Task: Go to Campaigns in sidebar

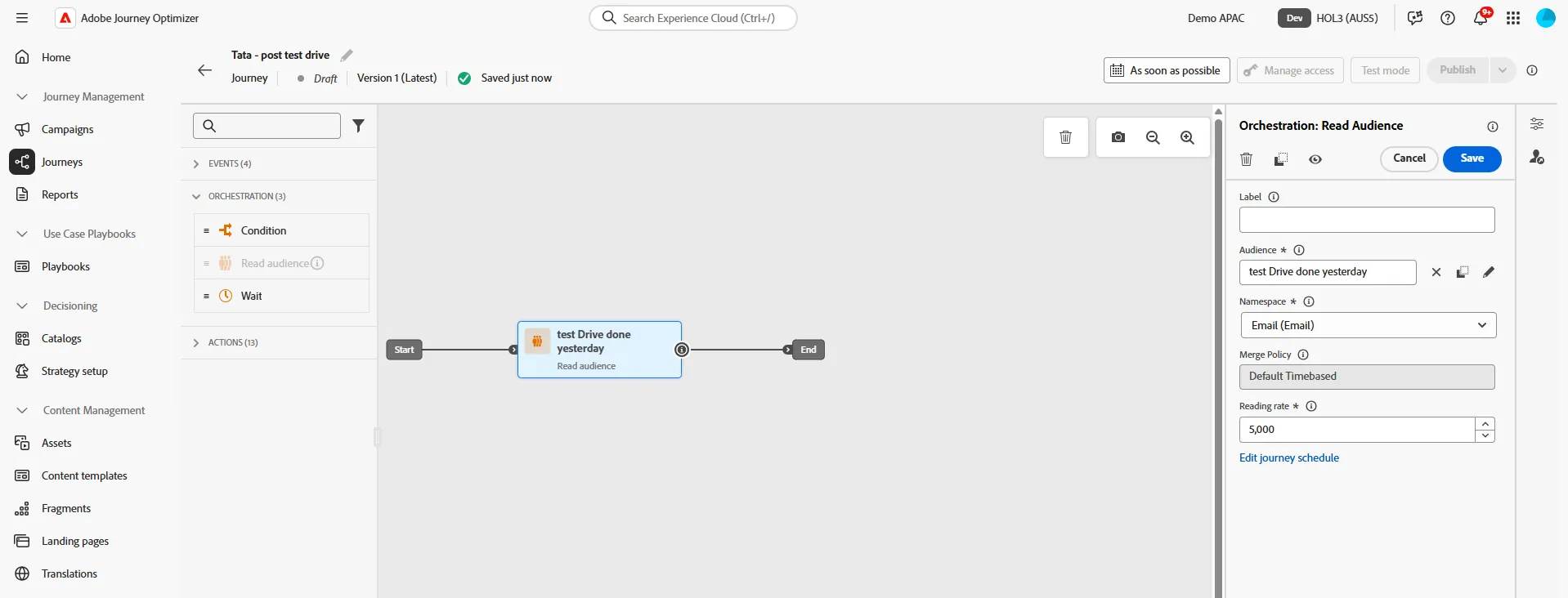Action: pos(67,129)
